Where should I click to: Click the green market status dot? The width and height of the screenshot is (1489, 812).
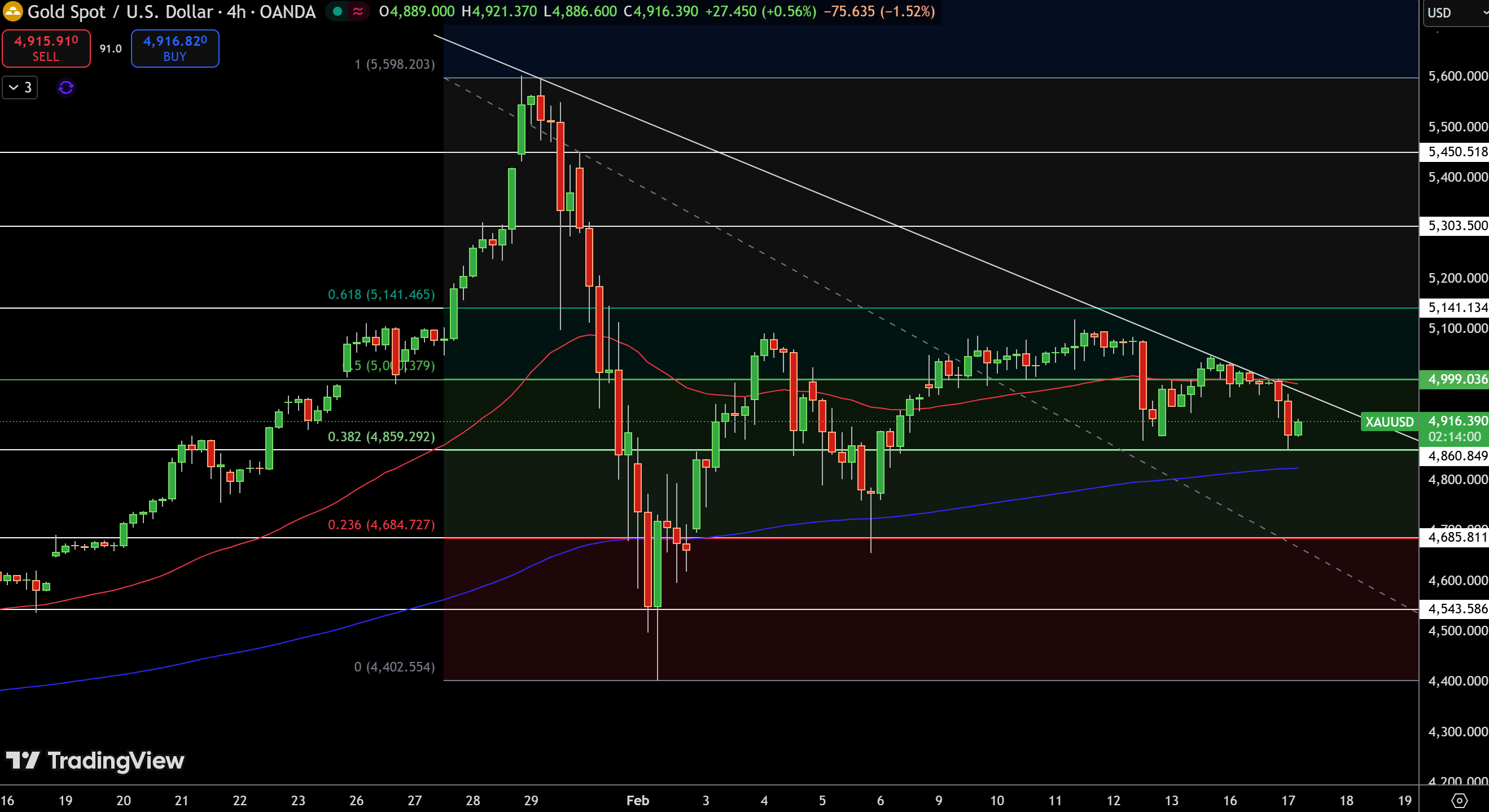[338, 11]
